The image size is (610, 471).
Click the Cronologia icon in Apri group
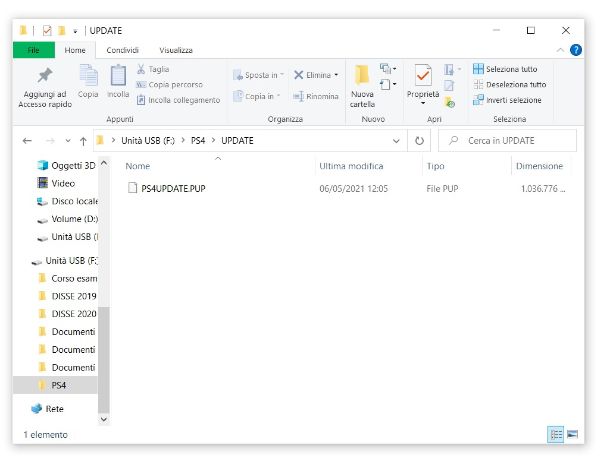[450, 102]
